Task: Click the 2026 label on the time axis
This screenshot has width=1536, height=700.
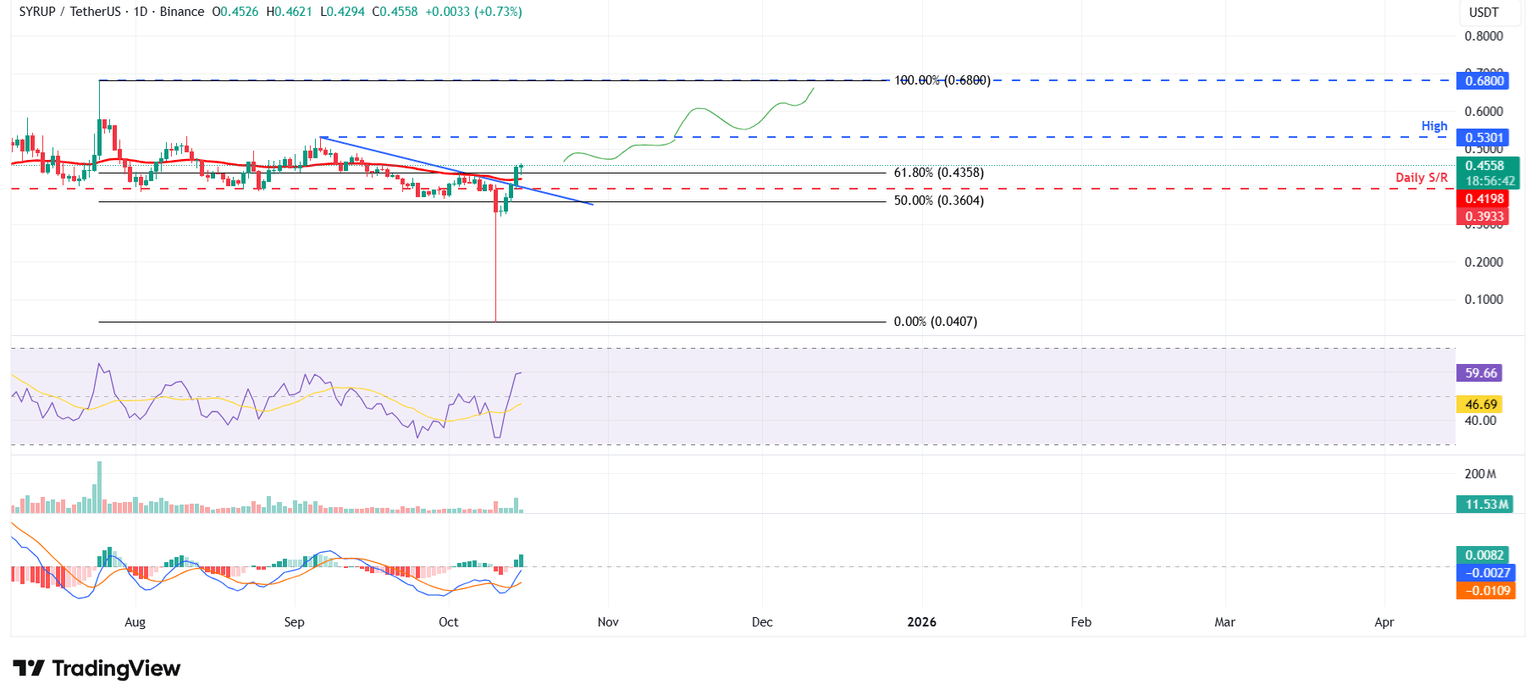Action: [x=921, y=622]
